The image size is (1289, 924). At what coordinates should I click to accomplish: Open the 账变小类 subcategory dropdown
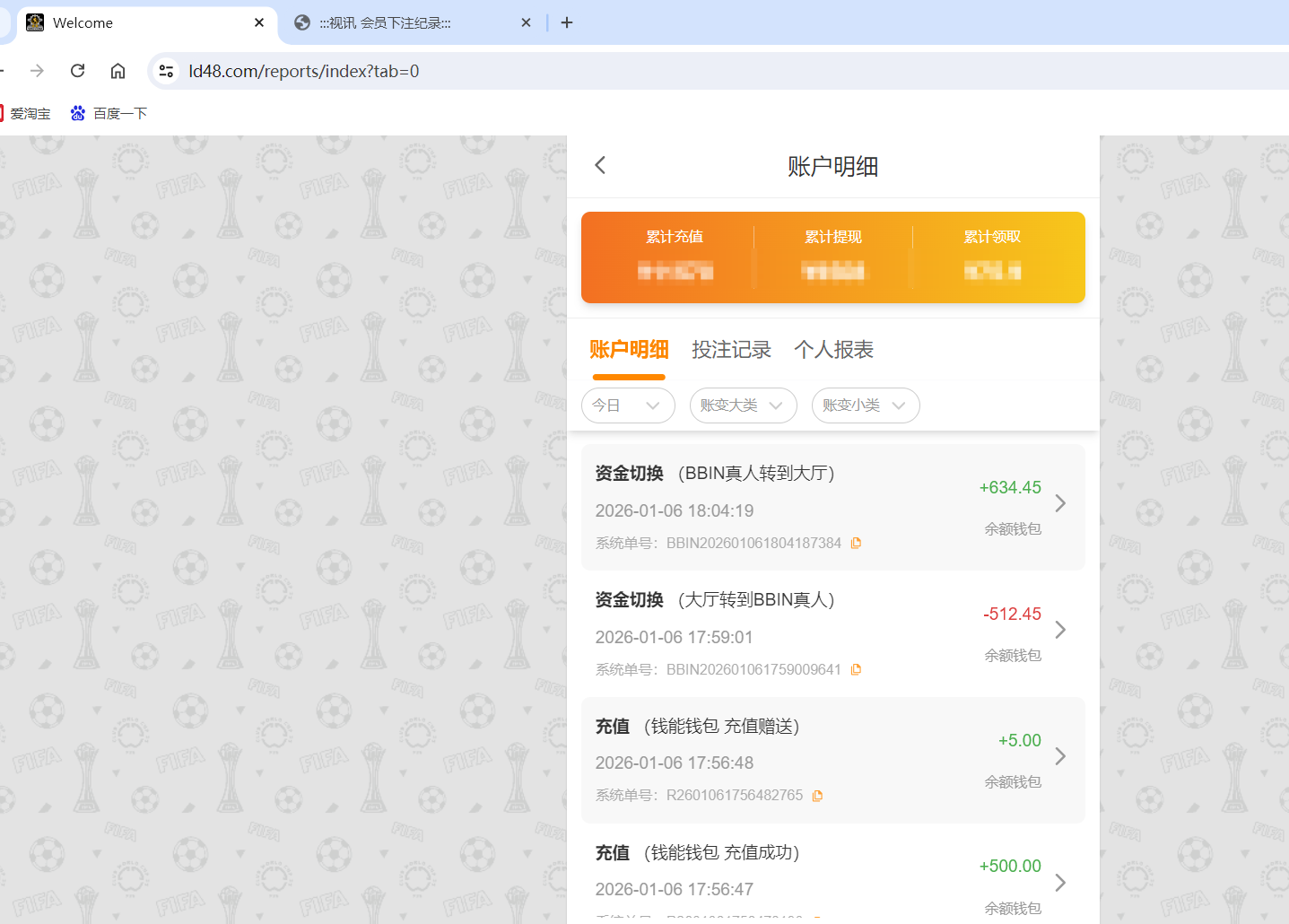point(865,405)
